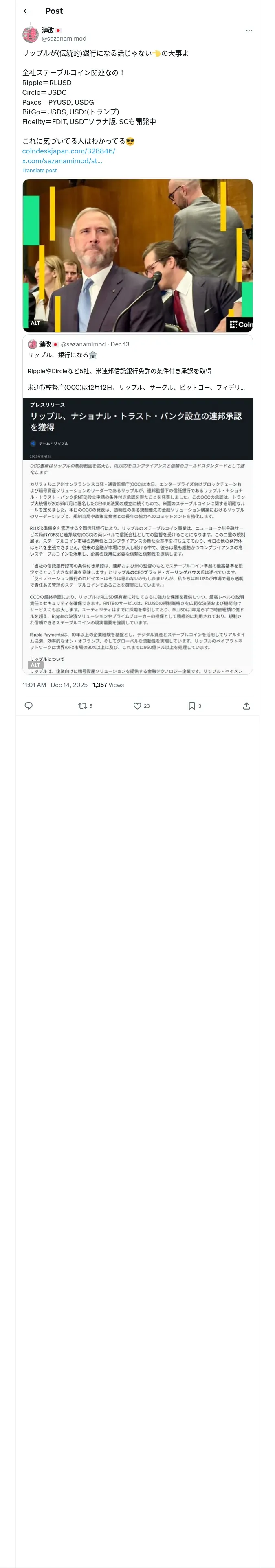The height and width of the screenshot is (1568, 275).
Task: Open the @sazanamimod handle under author name
Action: (64, 38)
